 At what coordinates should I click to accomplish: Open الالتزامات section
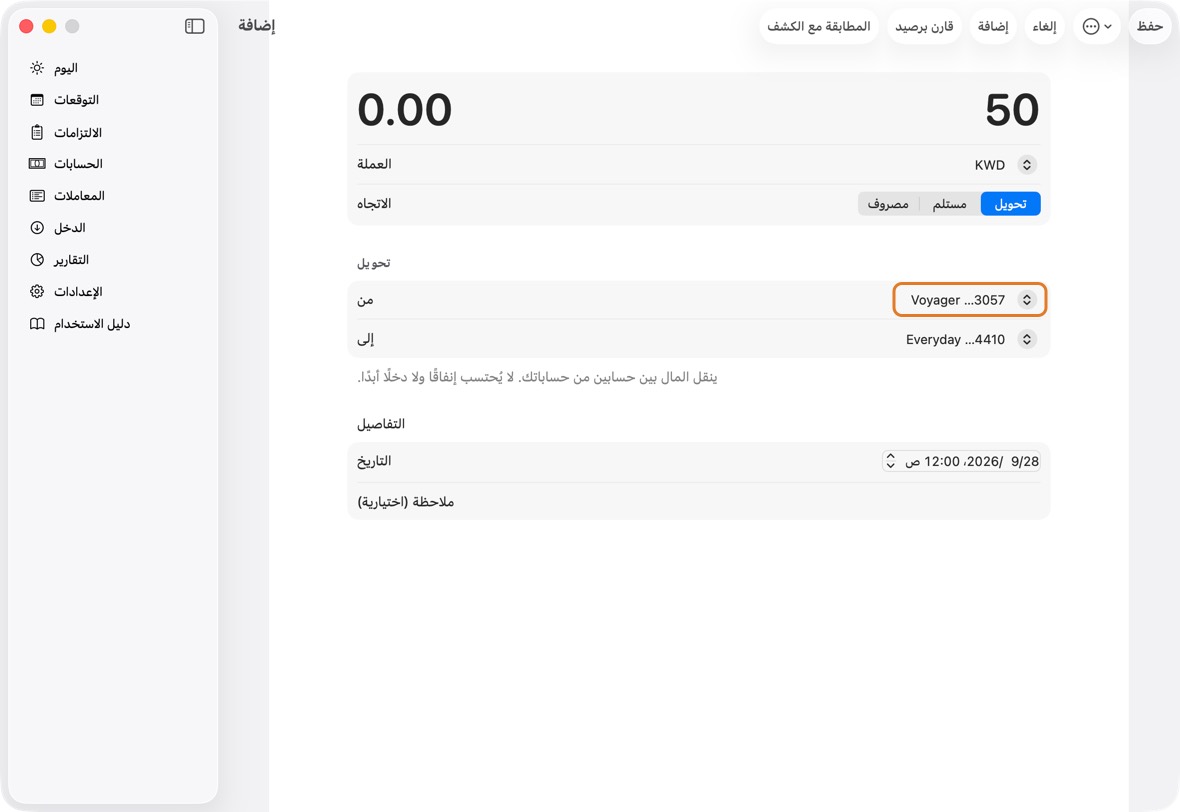pos(78,132)
